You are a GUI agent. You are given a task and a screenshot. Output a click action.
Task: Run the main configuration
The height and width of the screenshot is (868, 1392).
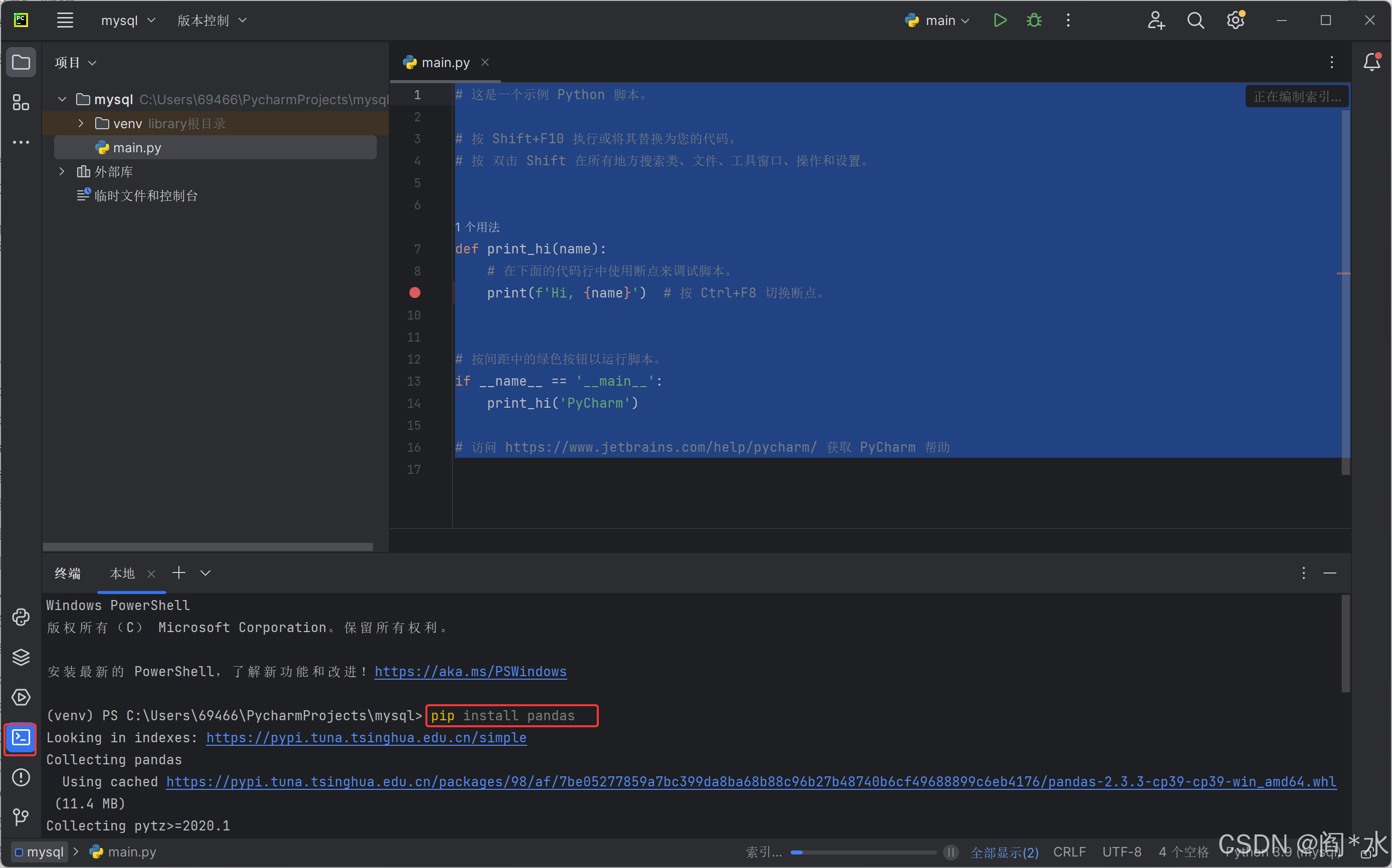pyautogui.click(x=1000, y=21)
